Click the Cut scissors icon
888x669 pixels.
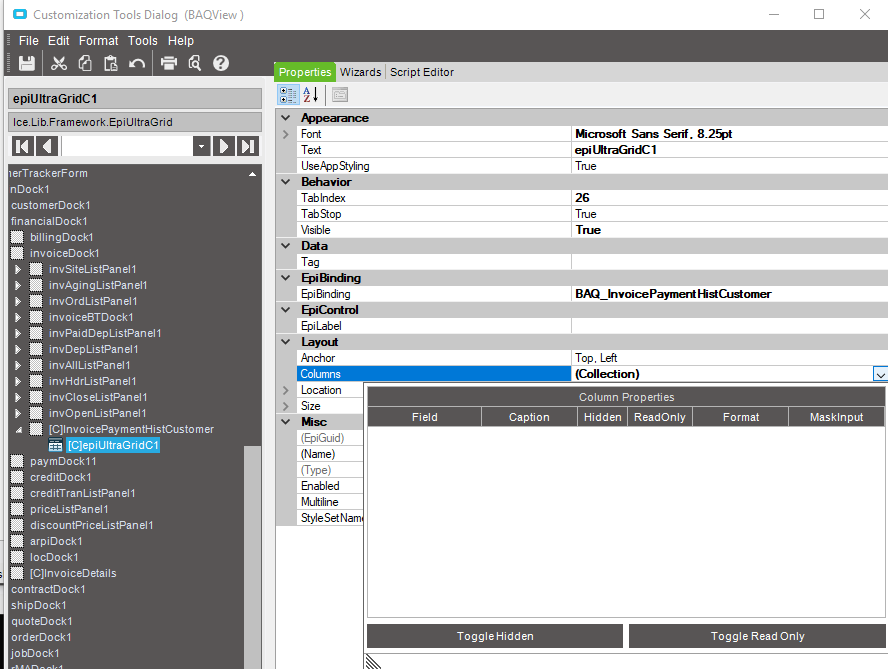pyautogui.click(x=59, y=63)
